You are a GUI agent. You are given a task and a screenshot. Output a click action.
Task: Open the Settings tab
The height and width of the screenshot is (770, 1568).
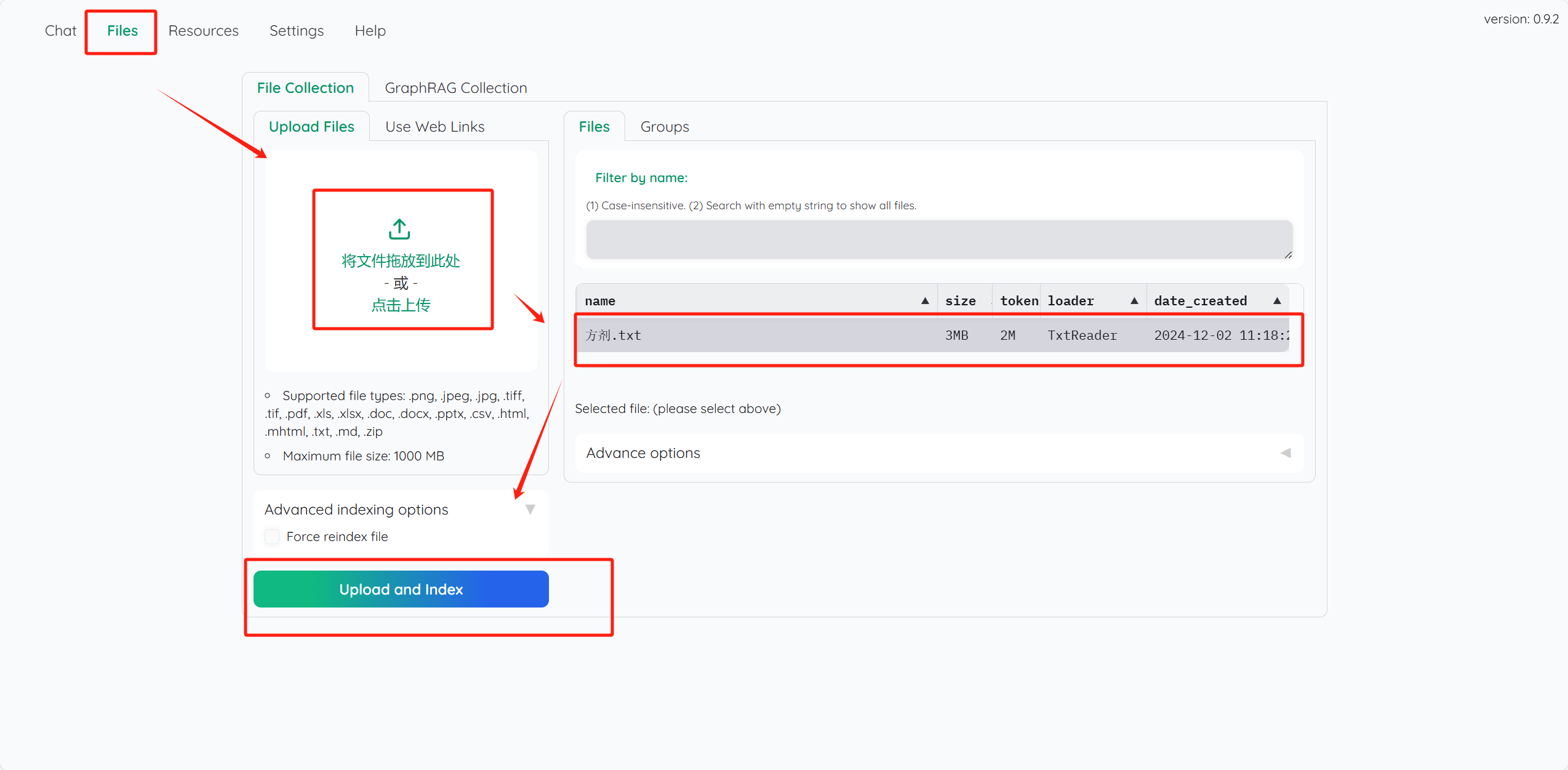[x=296, y=31]
